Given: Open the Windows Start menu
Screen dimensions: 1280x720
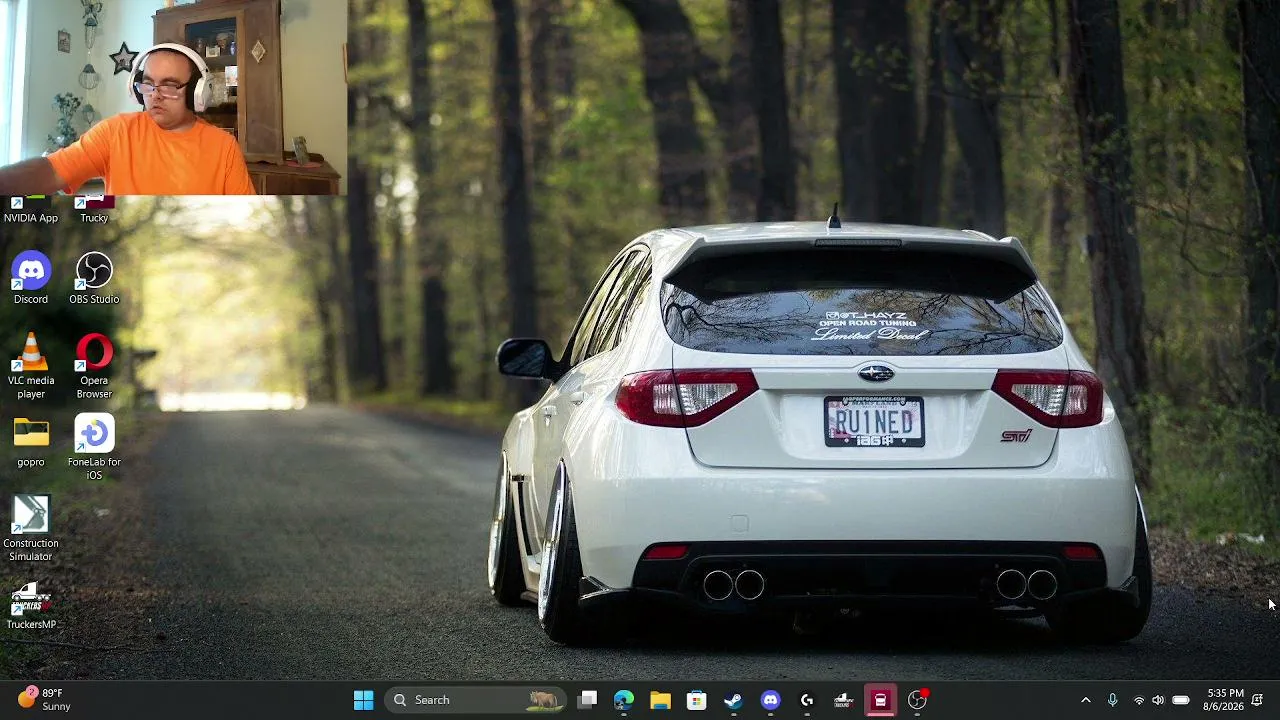Looking at the screenshot, I should point(363,700).
